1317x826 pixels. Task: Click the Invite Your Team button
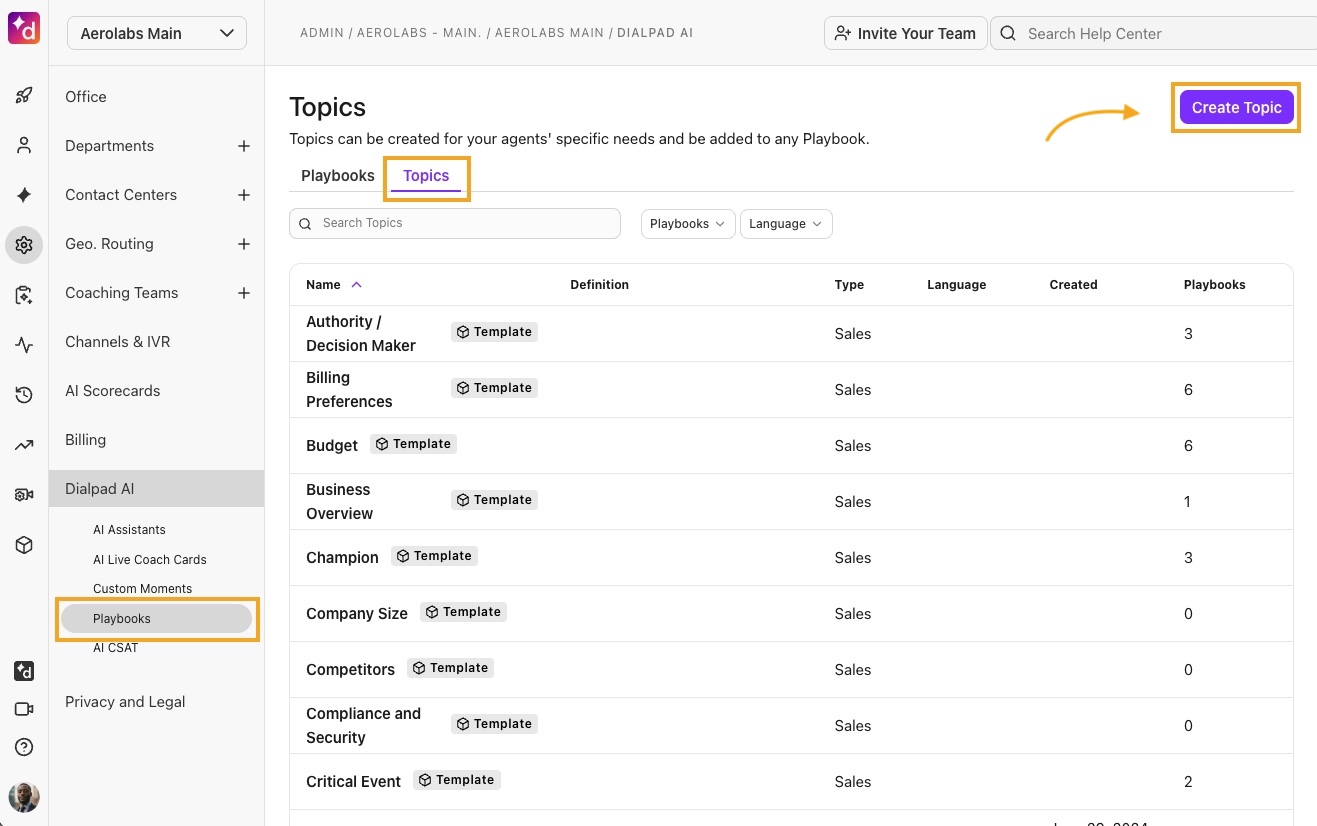coord(906,33)
